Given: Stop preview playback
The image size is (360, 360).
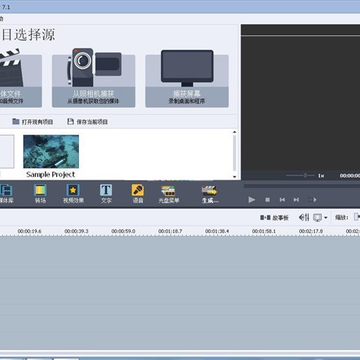Looking at the screenshot, I should pos(267,200).
